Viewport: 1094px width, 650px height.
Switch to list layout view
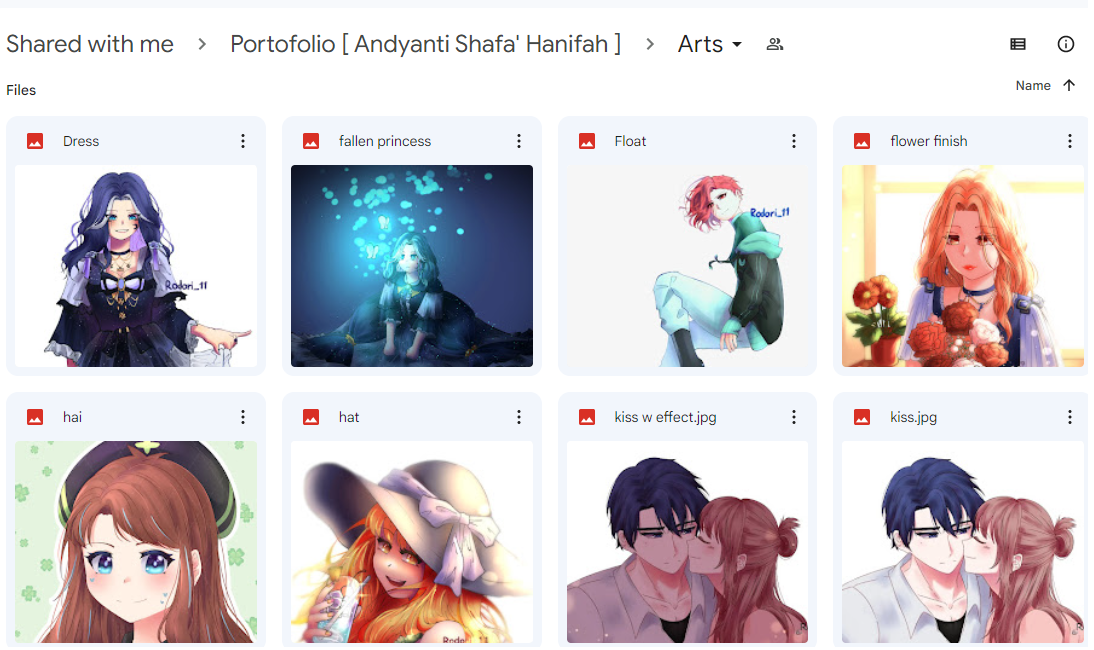click(1017, 44)
